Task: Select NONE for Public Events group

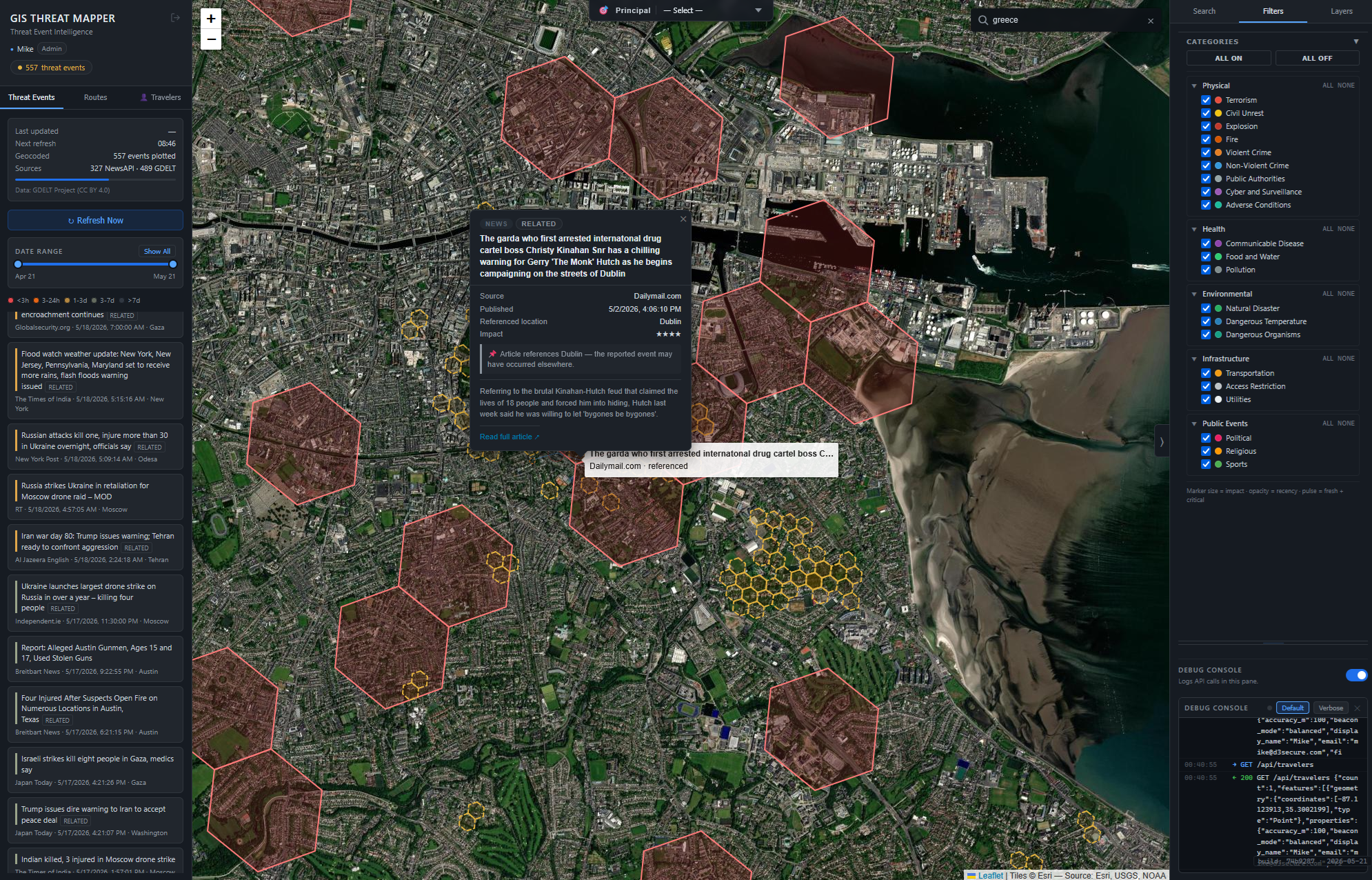Action: tap(1346, 423)
